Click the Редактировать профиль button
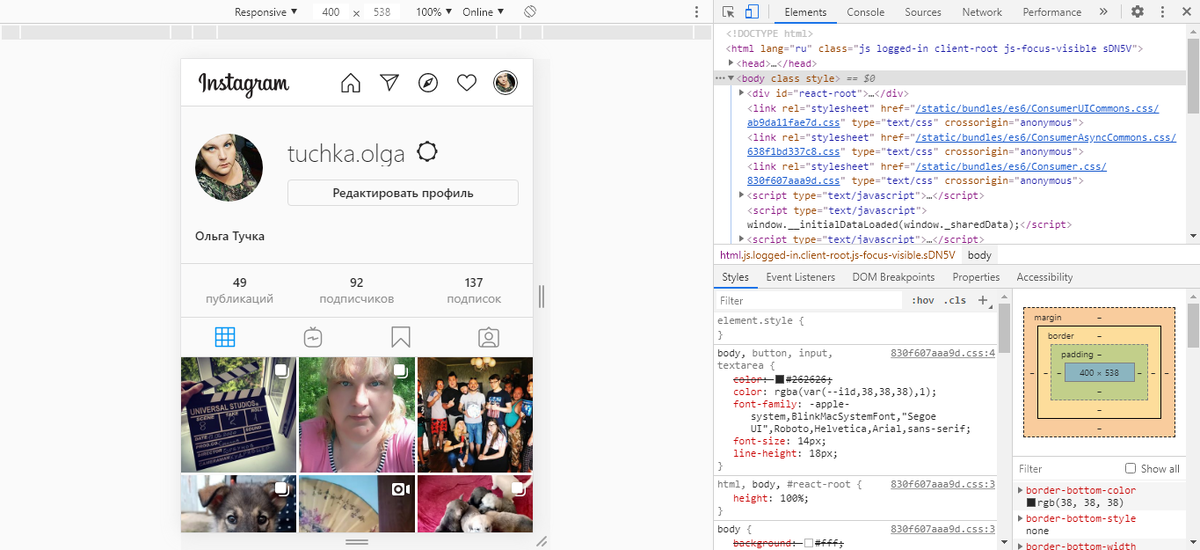The height and width of the screenshot is (550, 1200). (x=403, y=193)
